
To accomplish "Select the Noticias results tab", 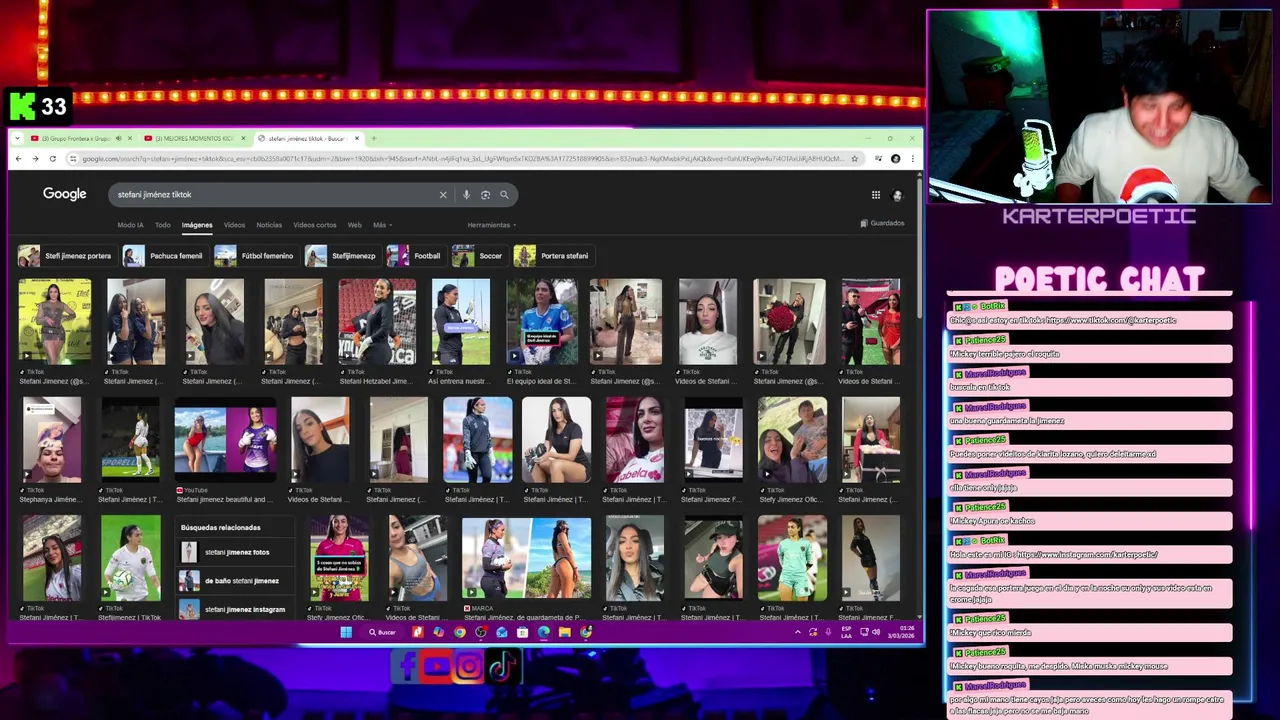I will (269, 225).
